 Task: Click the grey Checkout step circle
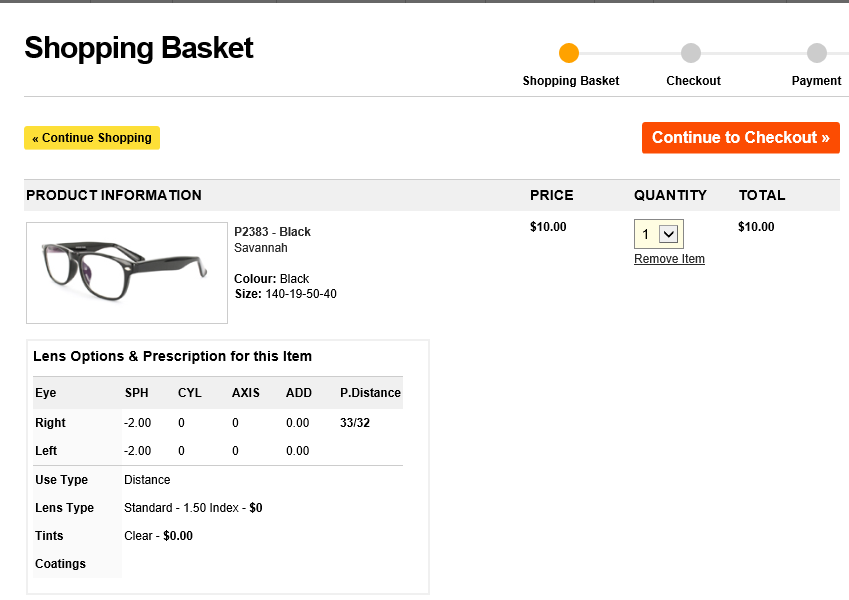click(691, 53)
